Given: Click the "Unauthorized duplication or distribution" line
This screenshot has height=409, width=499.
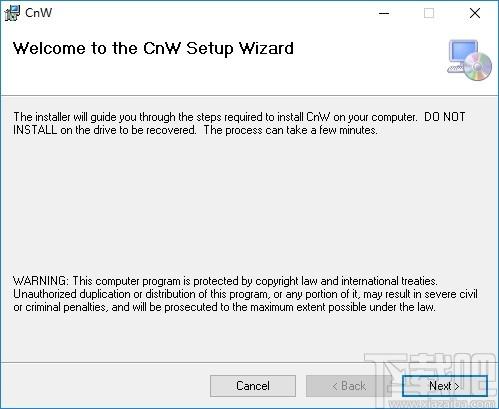Looking at the screenshot, I should click(x=245, y=294).
